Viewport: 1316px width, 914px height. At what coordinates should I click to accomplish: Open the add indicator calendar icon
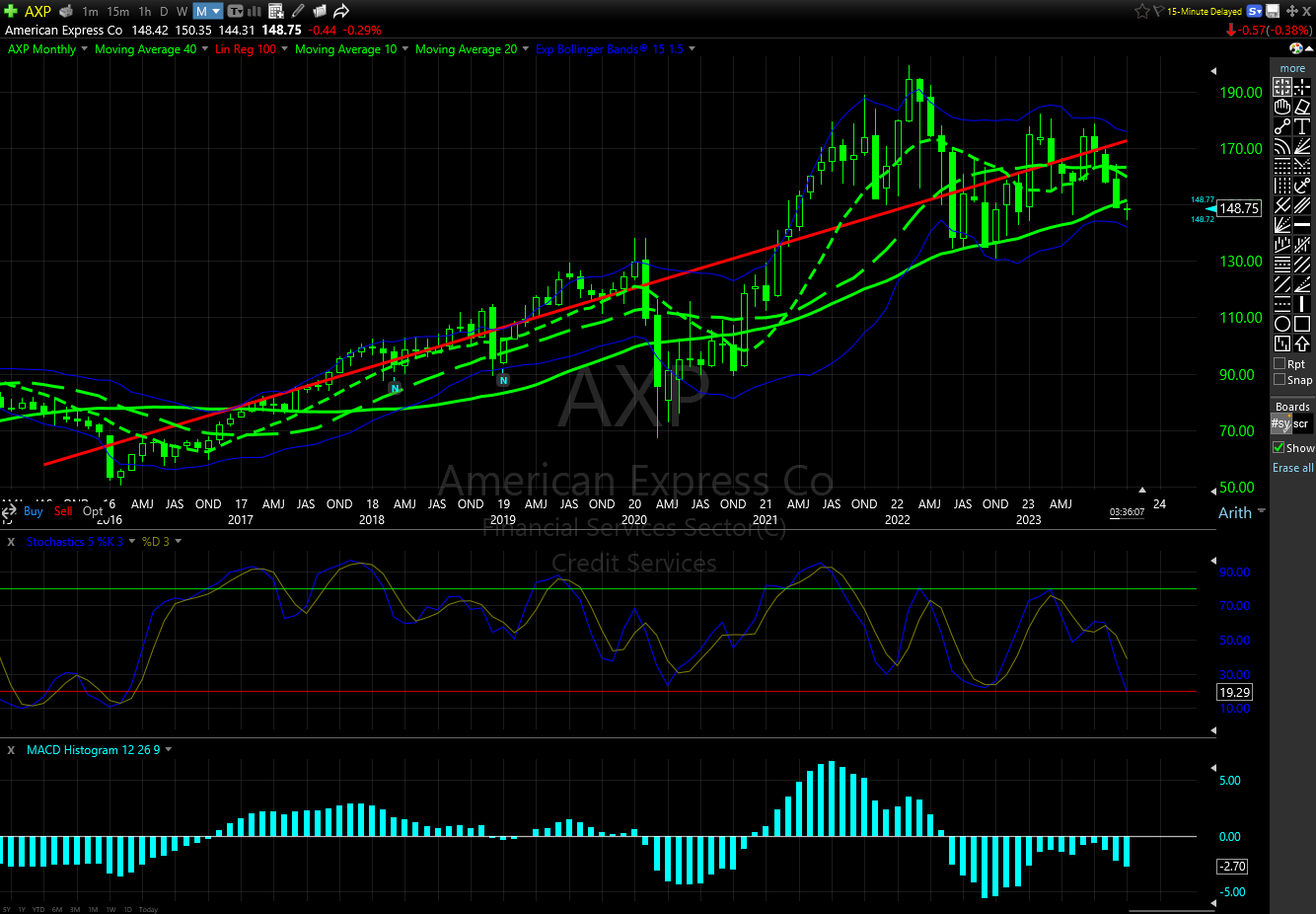pyautogui.click(x=276, y=11)
